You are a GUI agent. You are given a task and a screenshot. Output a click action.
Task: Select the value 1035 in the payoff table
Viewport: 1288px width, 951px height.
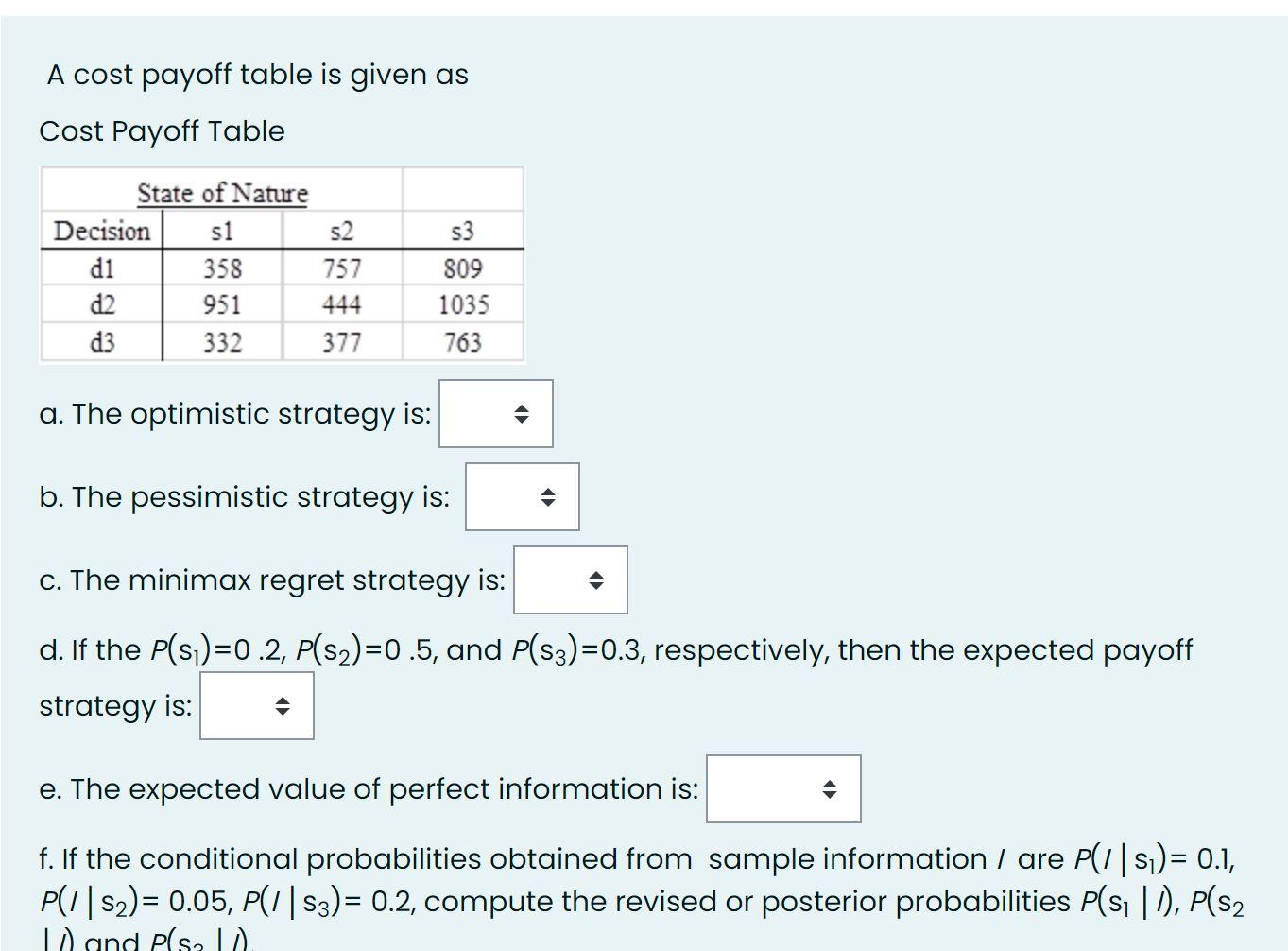pyautogui.click(x=462, y=303)
